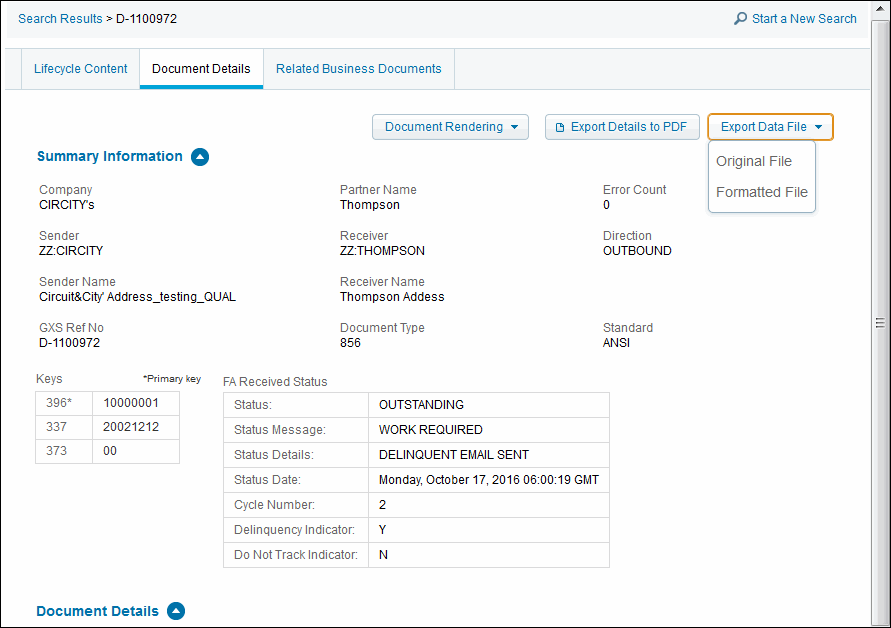Click the PDF document icon in Export button
This screenshot has width=891, height=628.
pyautogui.click(x=560, y=127)
